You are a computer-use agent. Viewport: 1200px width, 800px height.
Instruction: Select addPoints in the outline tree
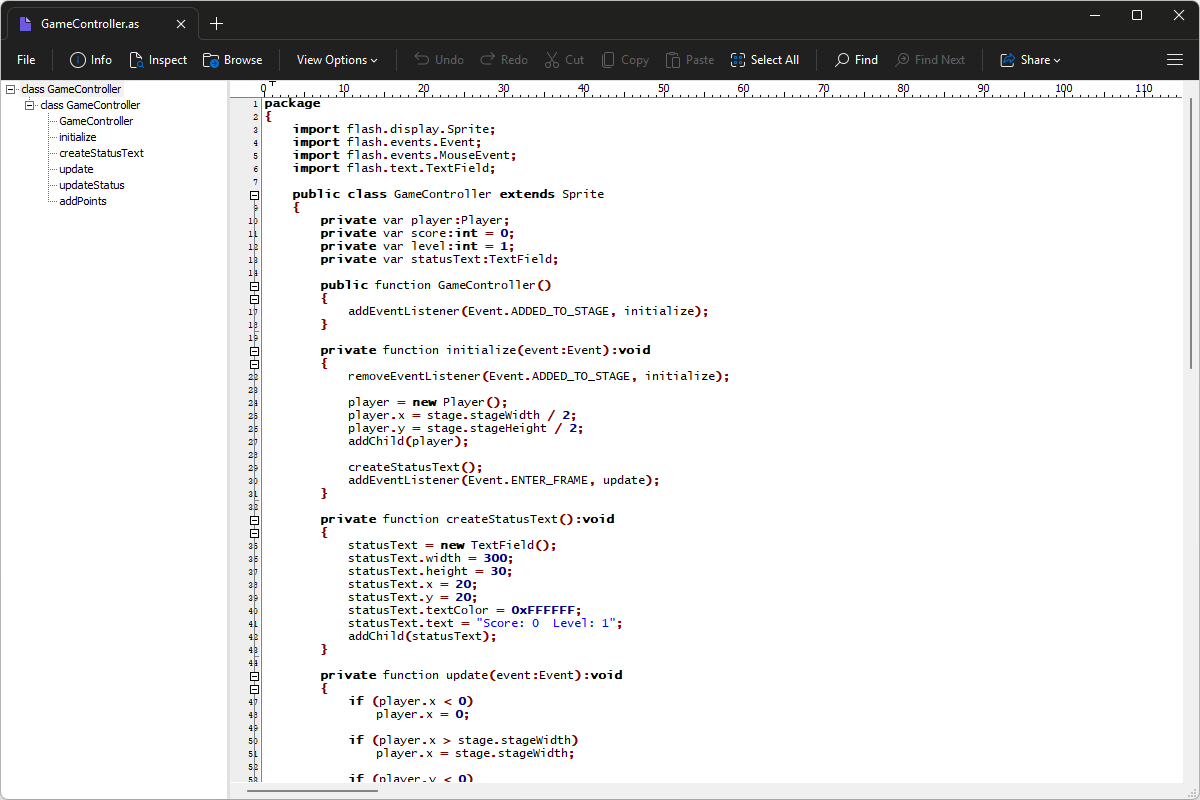tap(83, 201)
